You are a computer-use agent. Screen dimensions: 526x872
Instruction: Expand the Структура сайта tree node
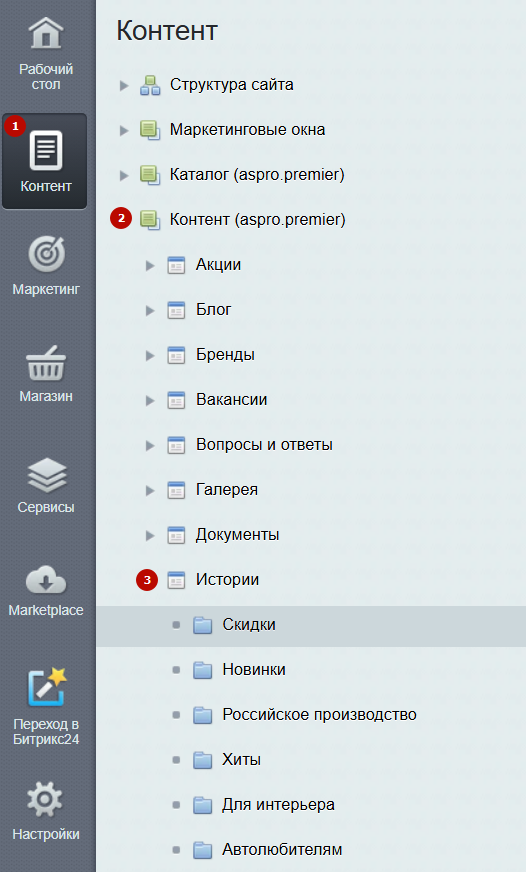pyautogui.click(x=124, y=86)
